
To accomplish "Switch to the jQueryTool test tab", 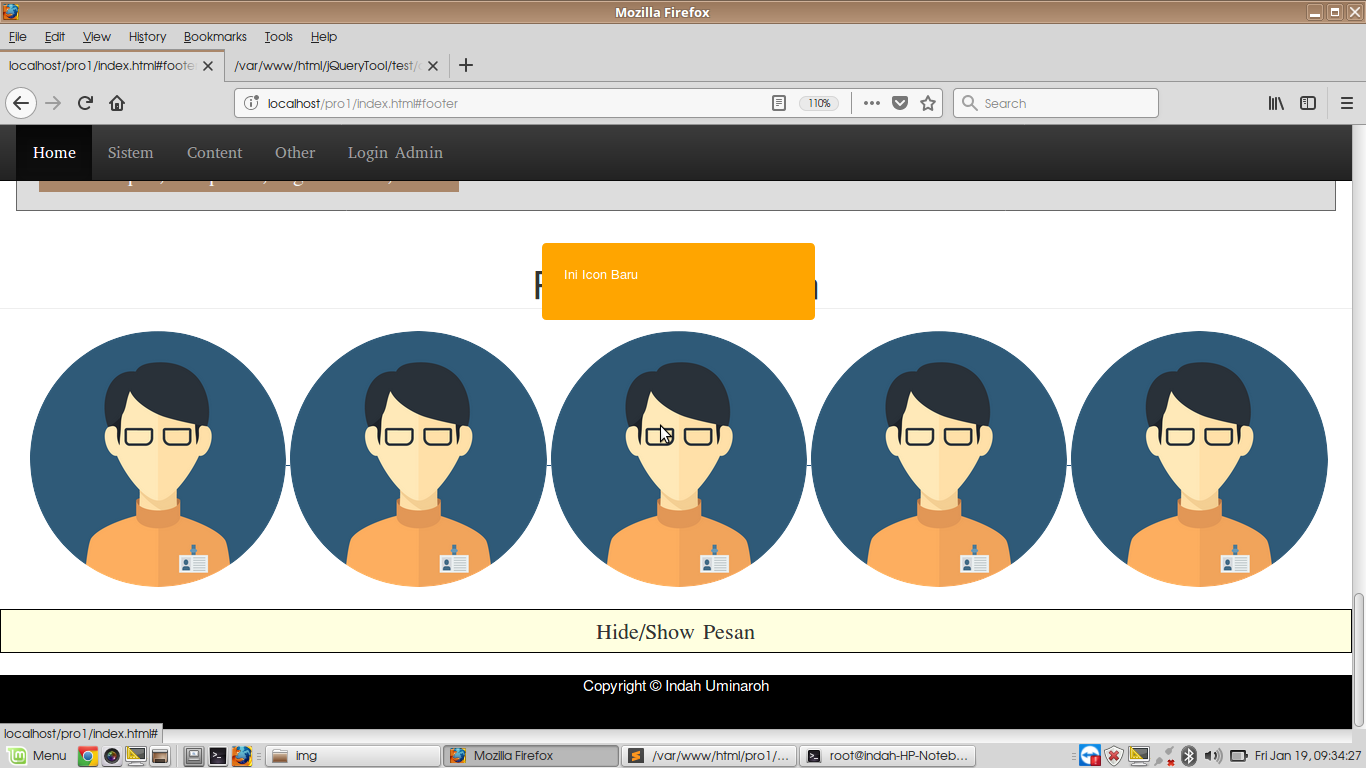I will click(x=330, y=65).
